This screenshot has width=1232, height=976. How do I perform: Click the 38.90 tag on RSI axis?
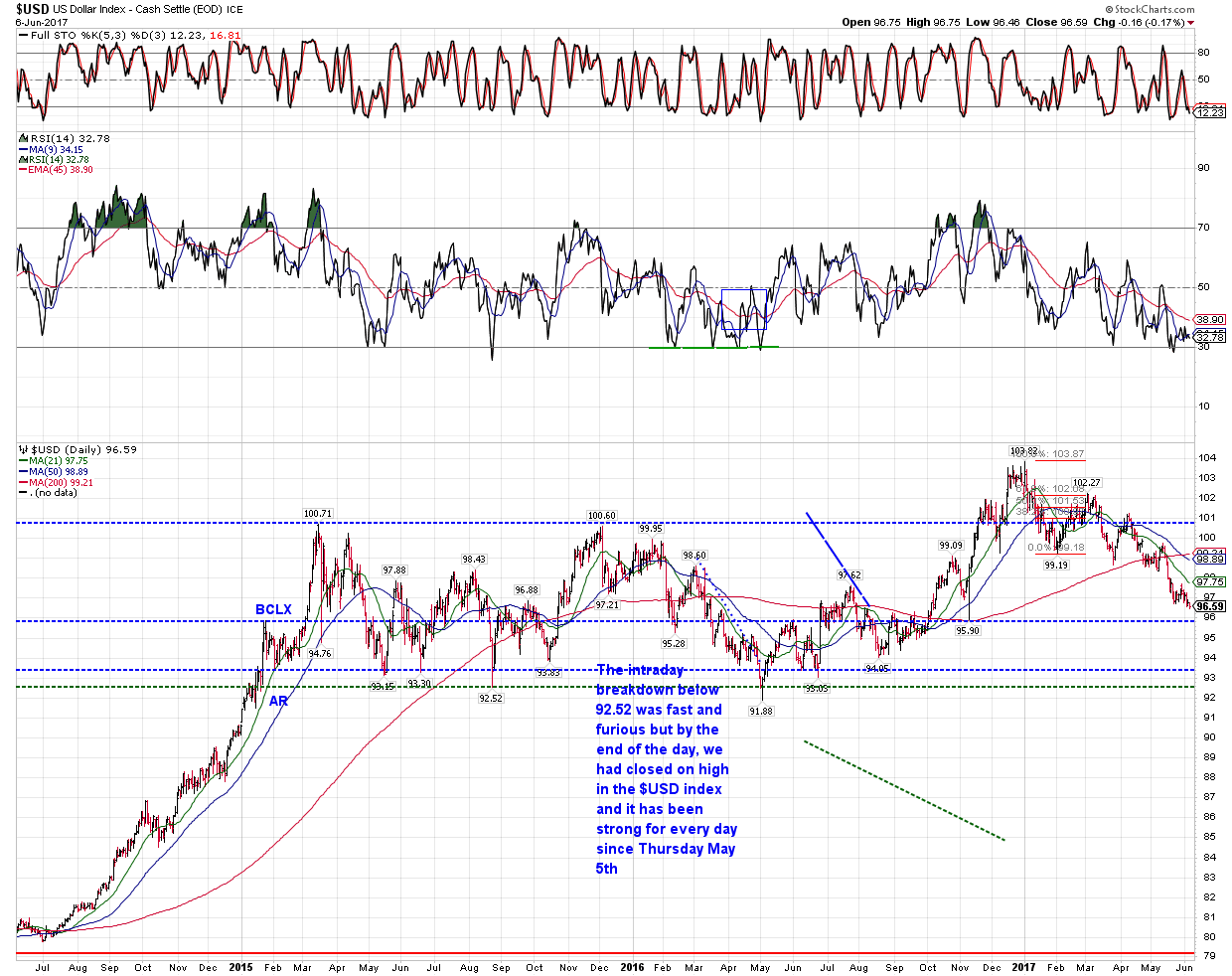point(1210,320)
